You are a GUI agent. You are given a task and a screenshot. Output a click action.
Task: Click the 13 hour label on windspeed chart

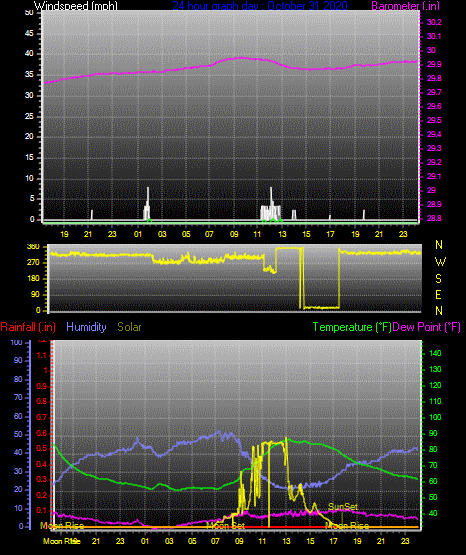[282, 234]
